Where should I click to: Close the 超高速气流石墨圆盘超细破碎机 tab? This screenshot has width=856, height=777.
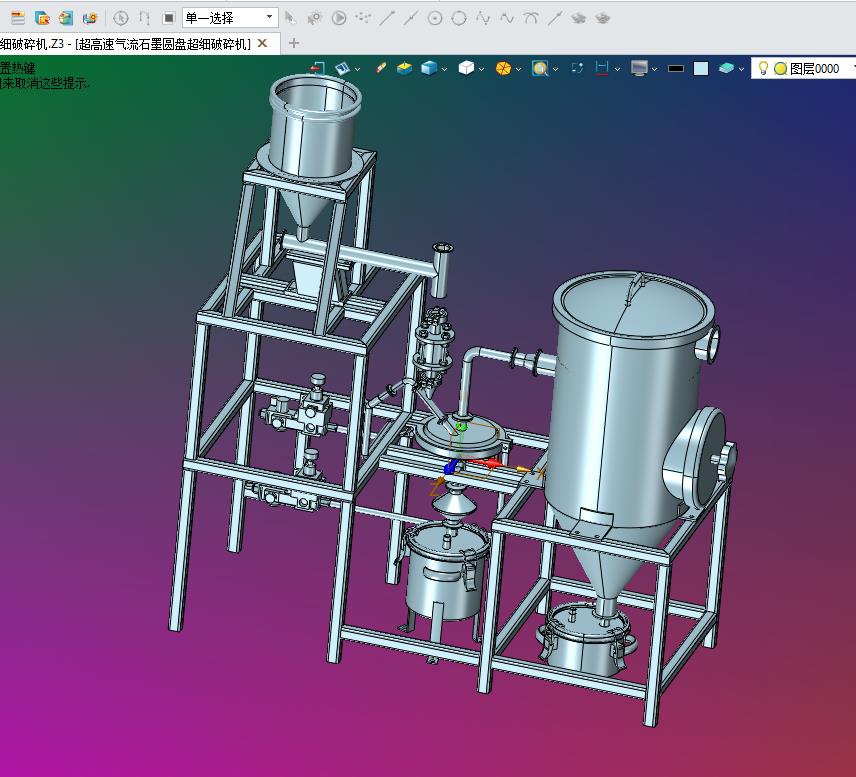tap(262, 43)
